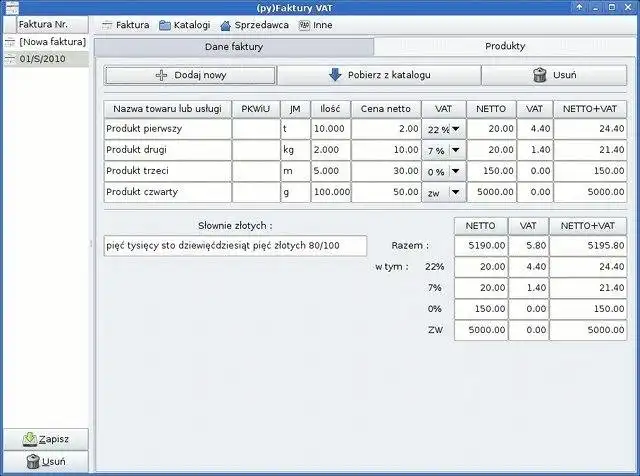
Task: Close the (py)Faktury VAT window
Action: coord(628,7)
